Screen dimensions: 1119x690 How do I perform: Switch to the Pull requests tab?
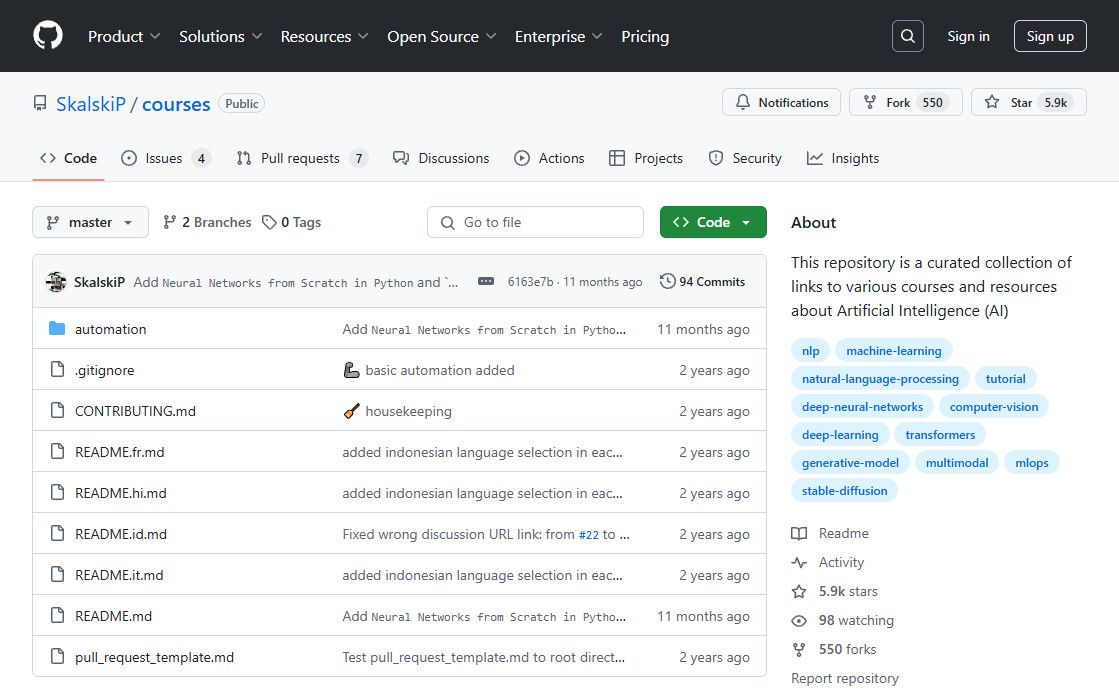pyautogui.click(x=301, y=158)
